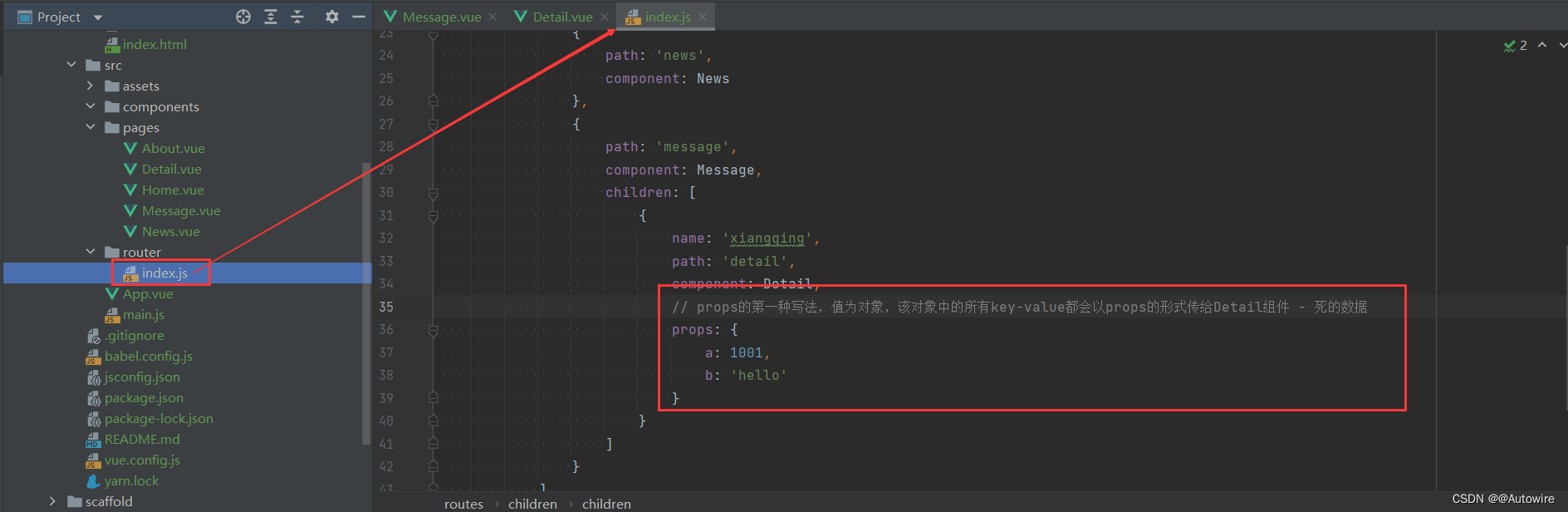Open App.vue file
The height and width of the screenshot is (512, 1568).
pos(148,294)
